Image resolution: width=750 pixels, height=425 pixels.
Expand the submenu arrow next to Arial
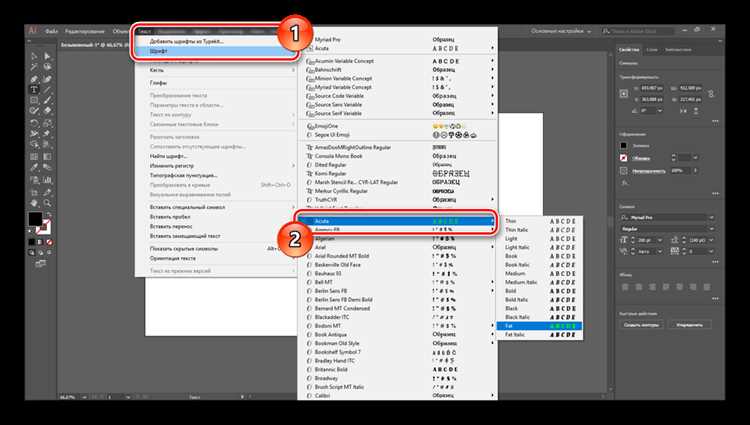coord(492,247)
